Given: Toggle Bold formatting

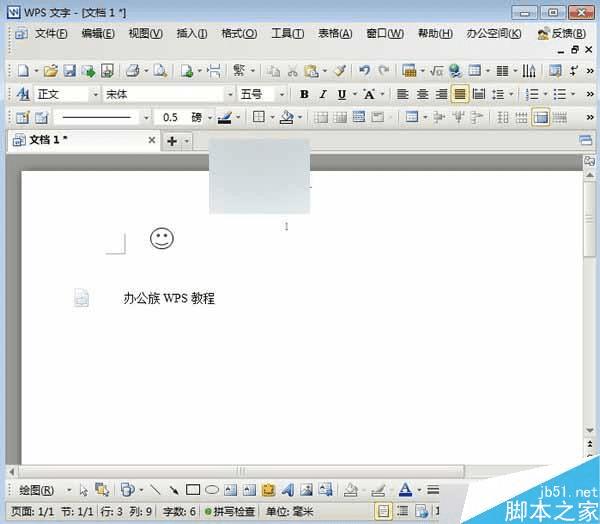Looking at the screenshot, I should [x=304, y=94].
